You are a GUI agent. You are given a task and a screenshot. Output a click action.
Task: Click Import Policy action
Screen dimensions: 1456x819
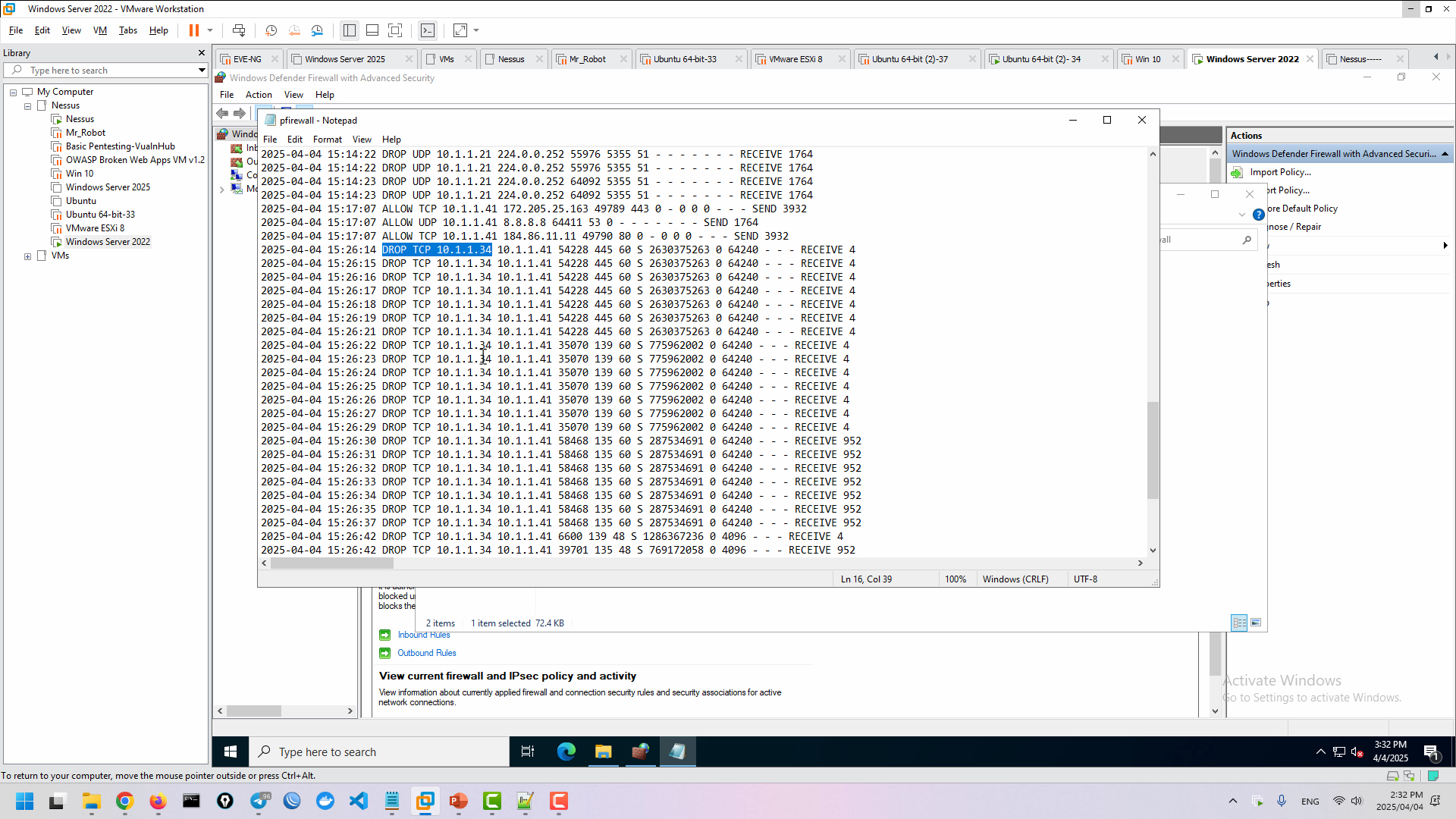click(x=1280, y=172)
